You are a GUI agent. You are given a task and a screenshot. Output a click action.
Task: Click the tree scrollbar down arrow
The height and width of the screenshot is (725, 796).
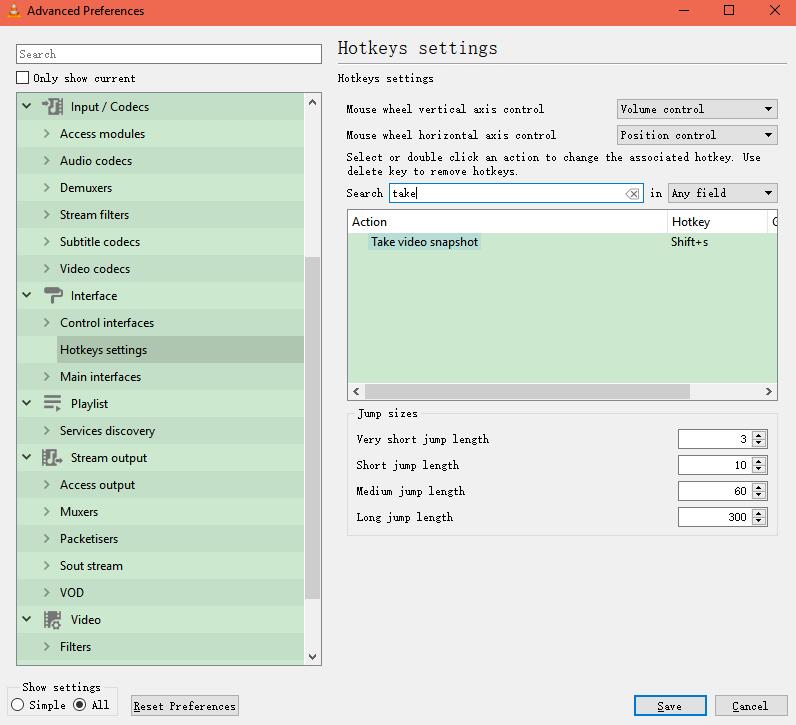click(x=313, y=656)
